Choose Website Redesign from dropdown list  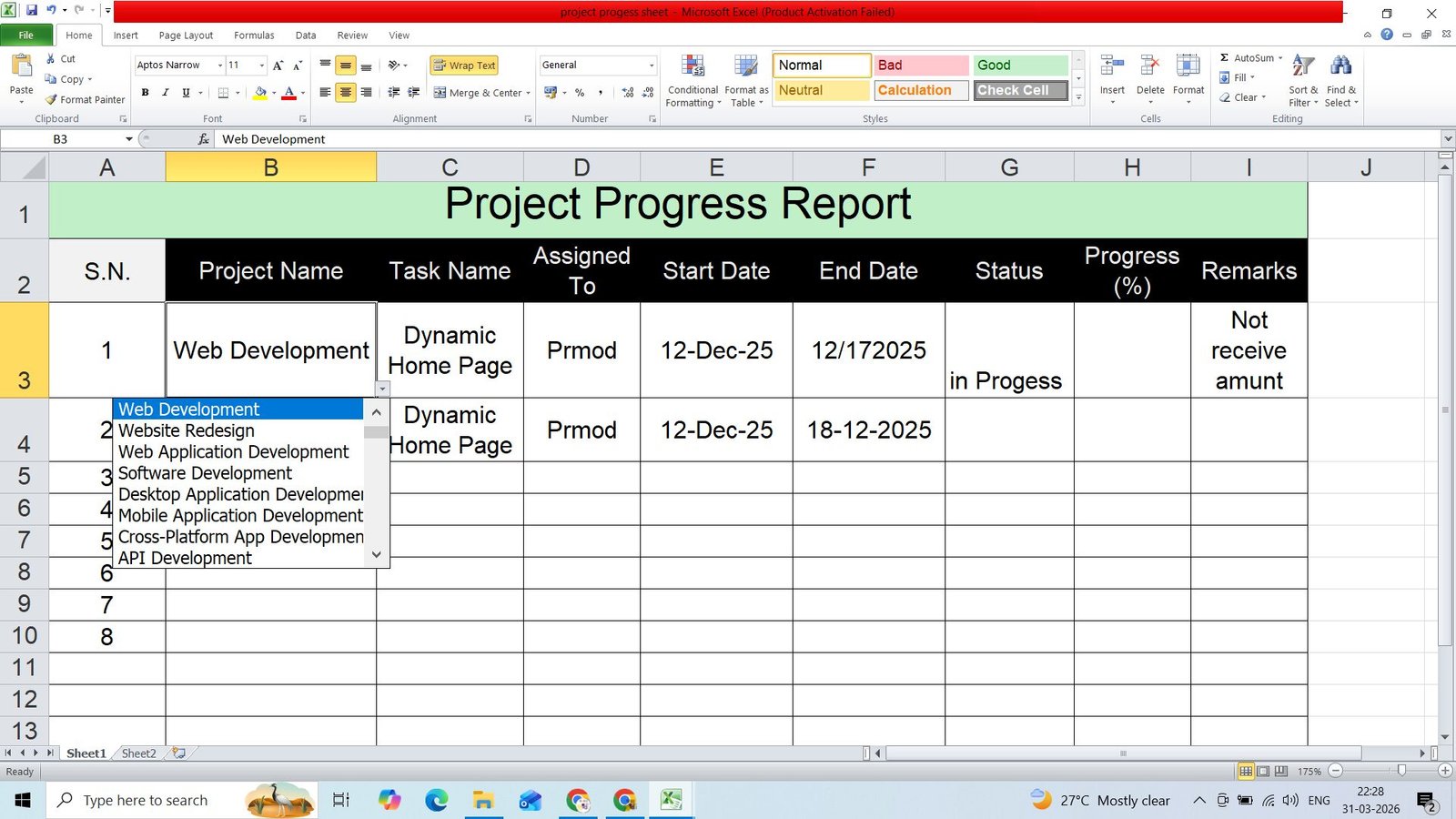pyautogui.click(x=238, y=430)
